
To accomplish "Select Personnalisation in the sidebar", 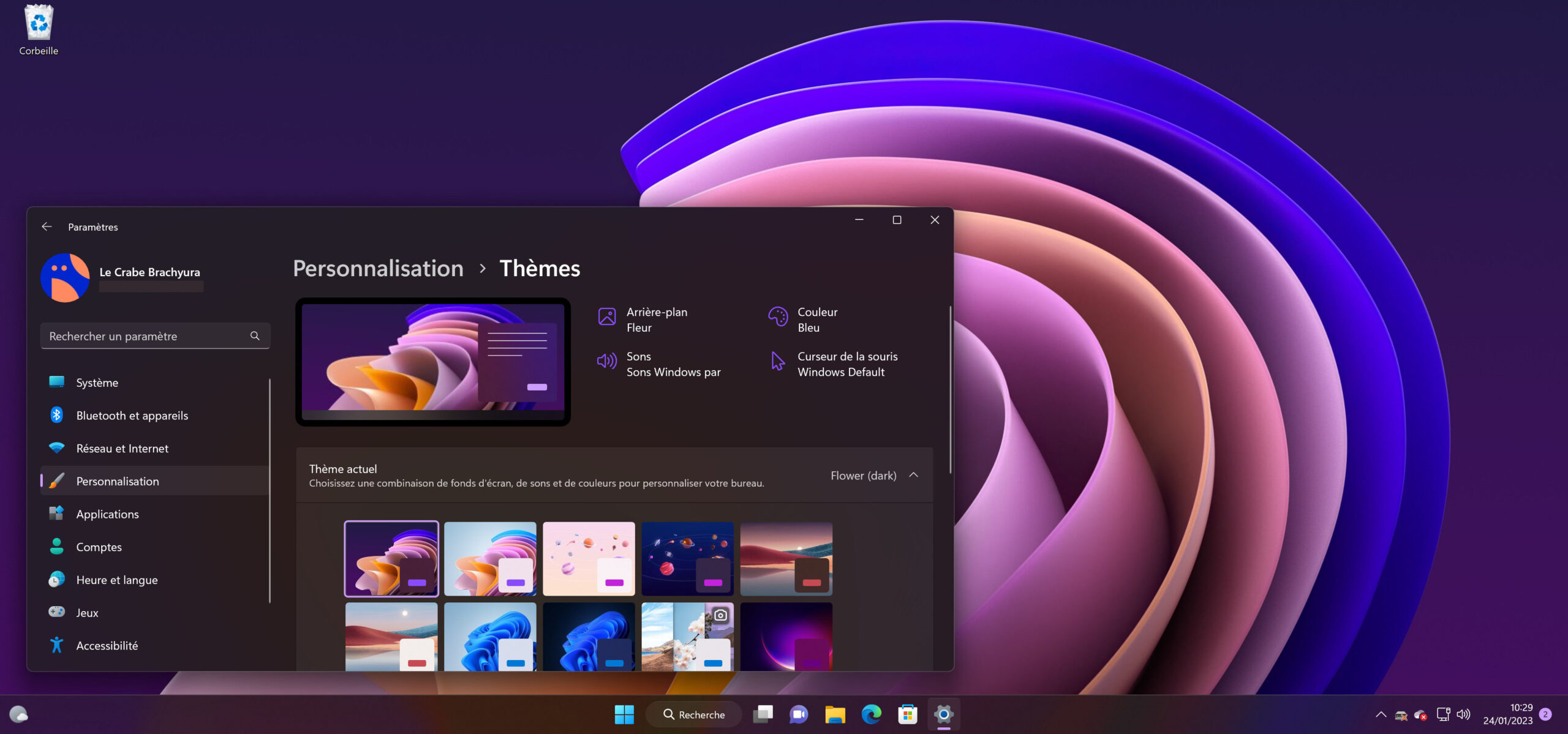I will [155, 481].
